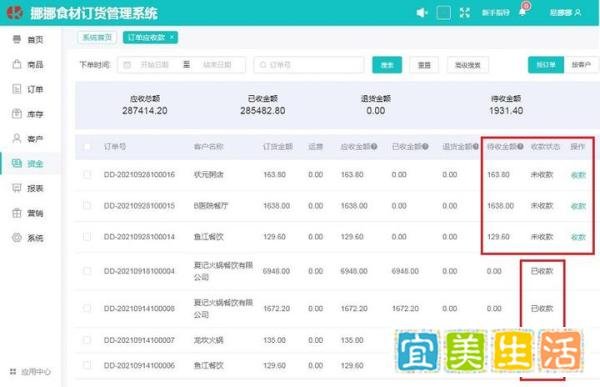Click 订货金额 6948.00 cell
This screenshot has width=600, height=387.
[x=276, y=271]
